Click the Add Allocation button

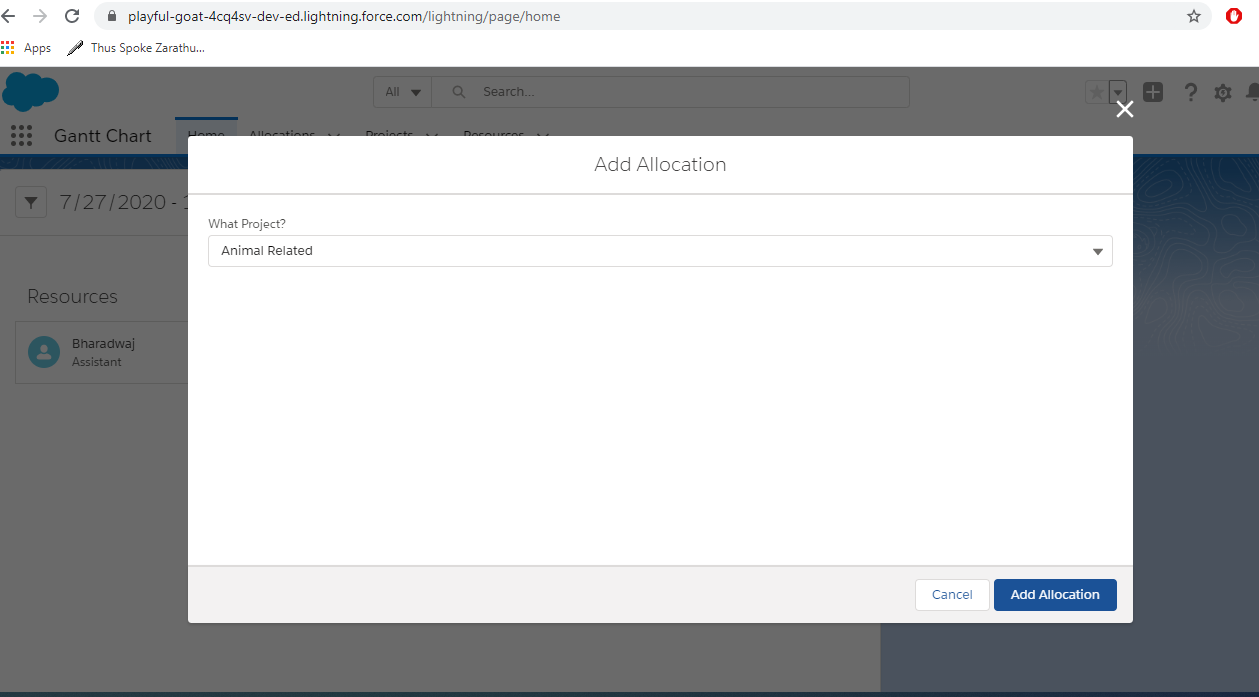coord(1055,594)
